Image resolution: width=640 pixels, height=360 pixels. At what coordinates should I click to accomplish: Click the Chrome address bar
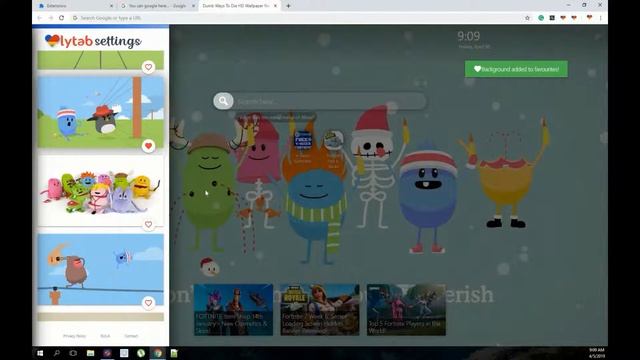[x=298, y=18]
